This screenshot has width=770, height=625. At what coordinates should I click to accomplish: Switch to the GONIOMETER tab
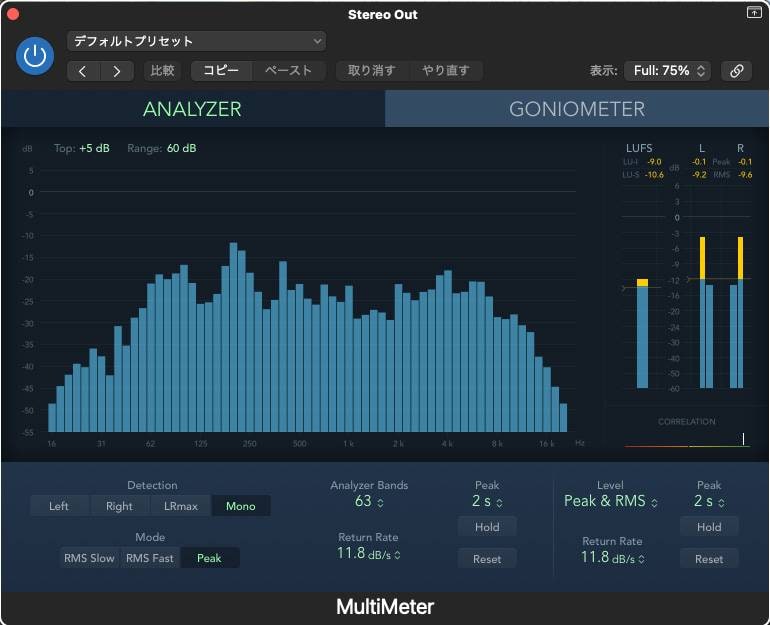[577, 109]
